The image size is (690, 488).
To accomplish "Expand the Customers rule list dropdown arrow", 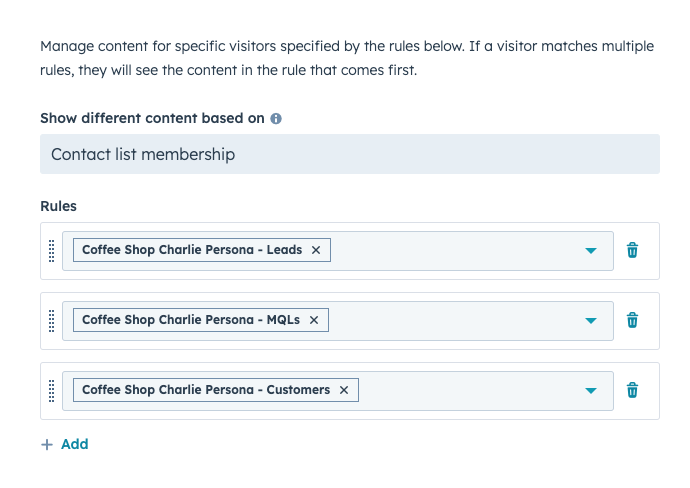I will pos(591,391).
